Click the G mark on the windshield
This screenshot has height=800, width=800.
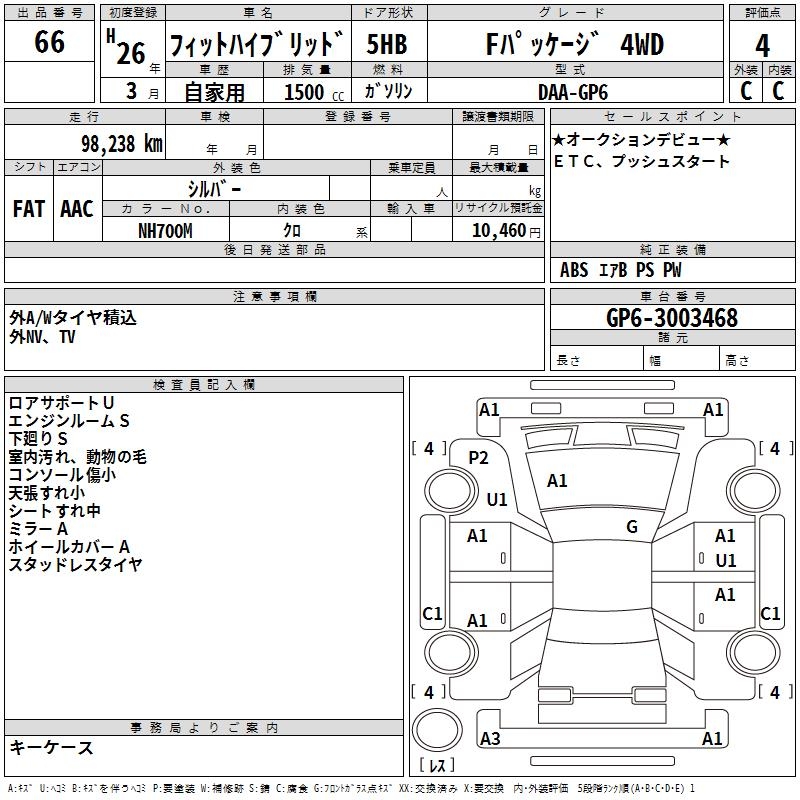[632, 526]
